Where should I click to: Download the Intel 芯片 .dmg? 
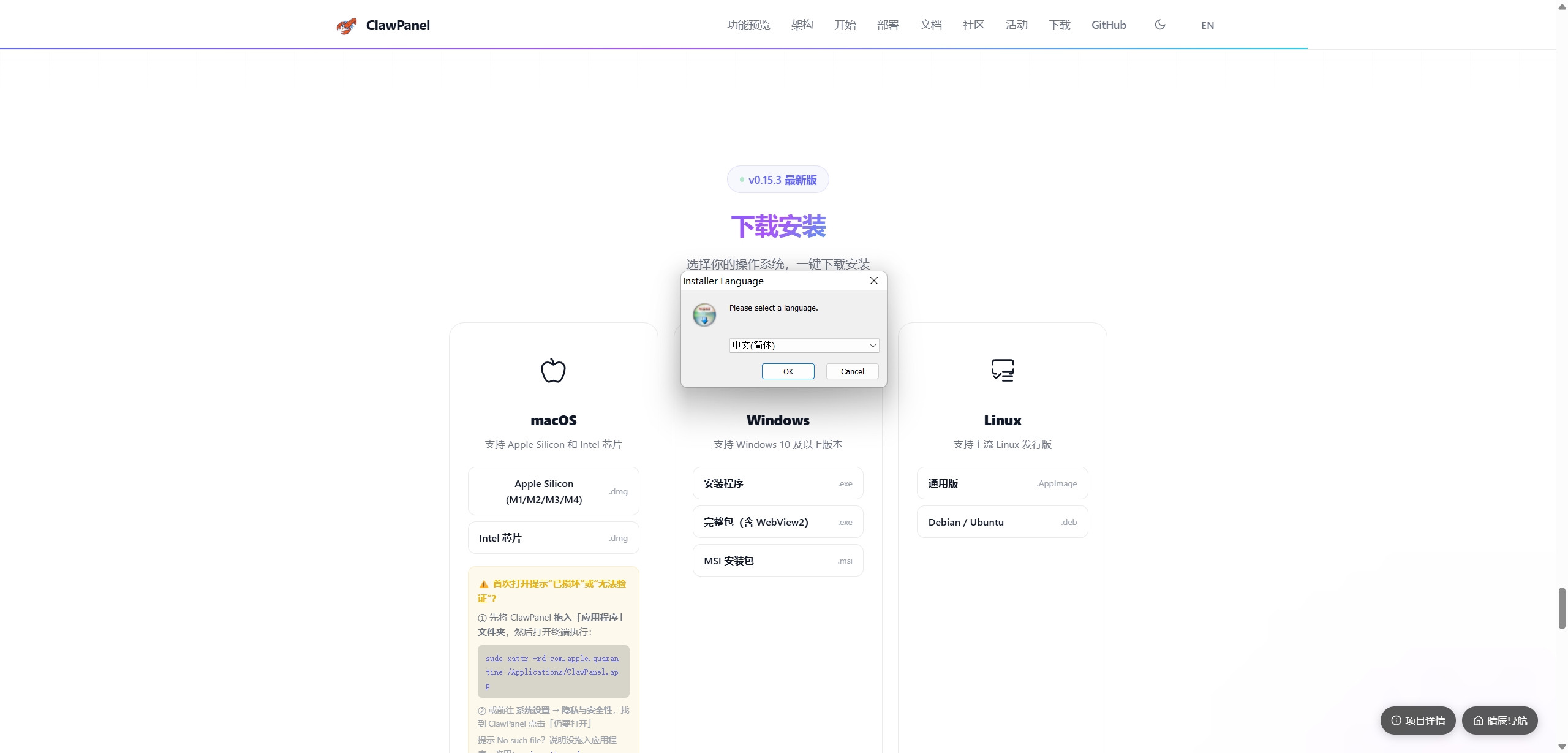(554, 538)
